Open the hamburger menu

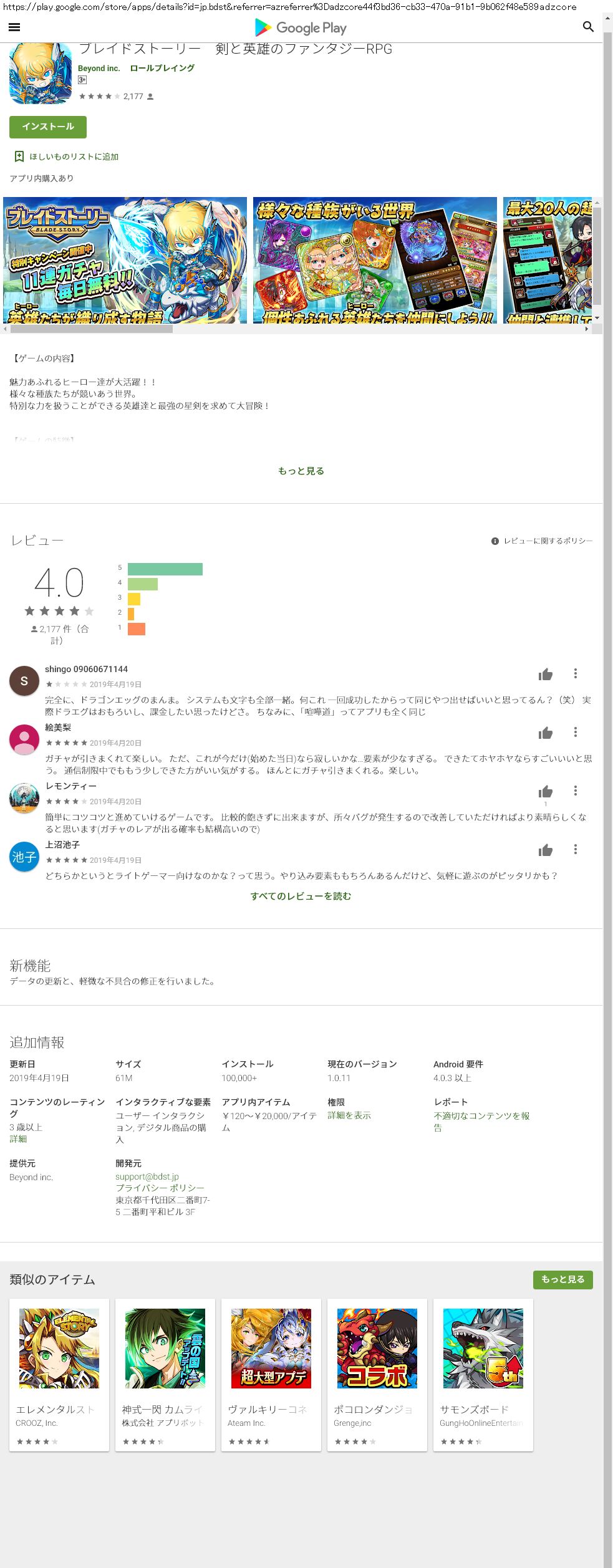click(x=14, y=27)
